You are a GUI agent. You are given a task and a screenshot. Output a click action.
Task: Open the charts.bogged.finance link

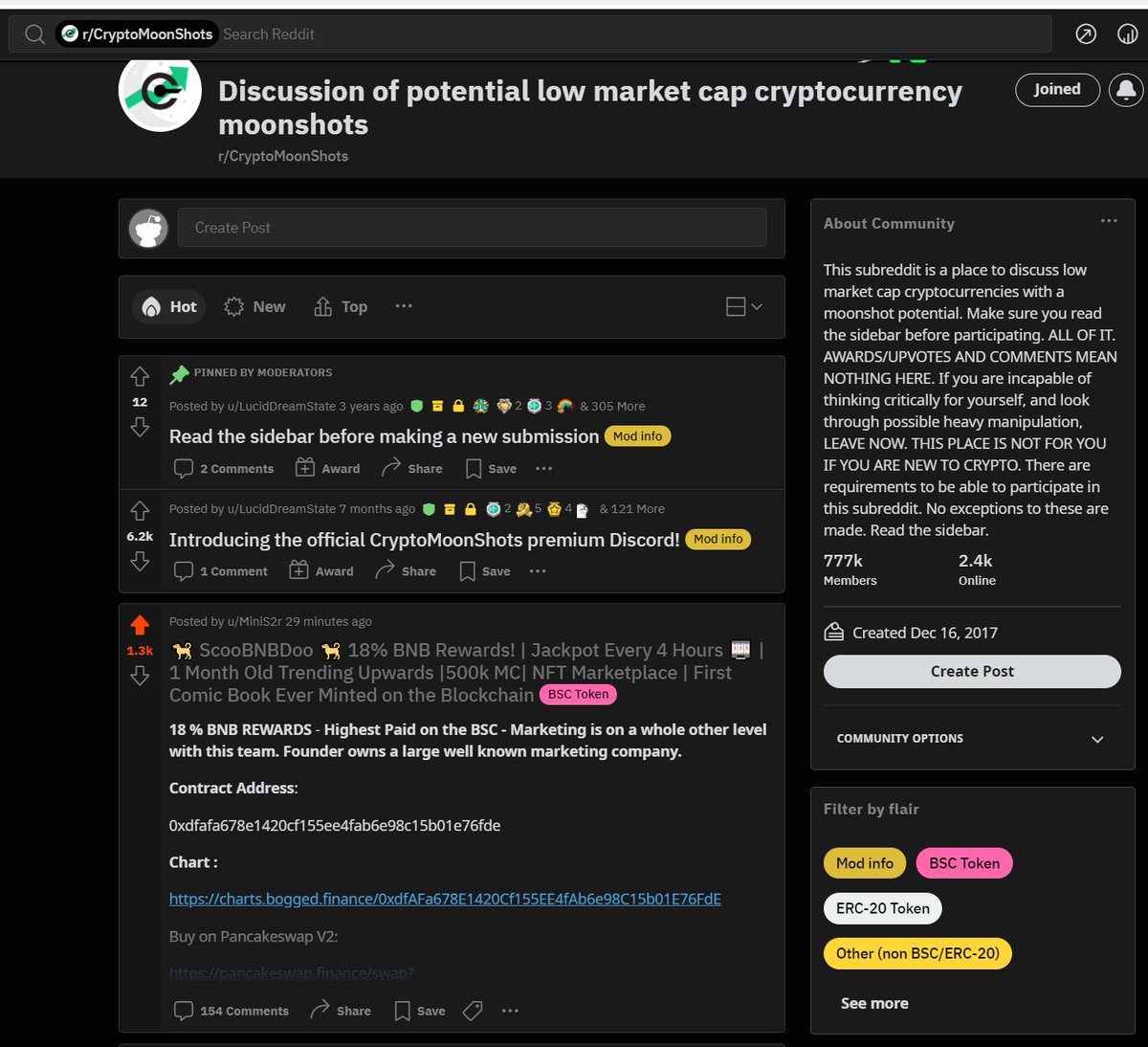point(445,899)
